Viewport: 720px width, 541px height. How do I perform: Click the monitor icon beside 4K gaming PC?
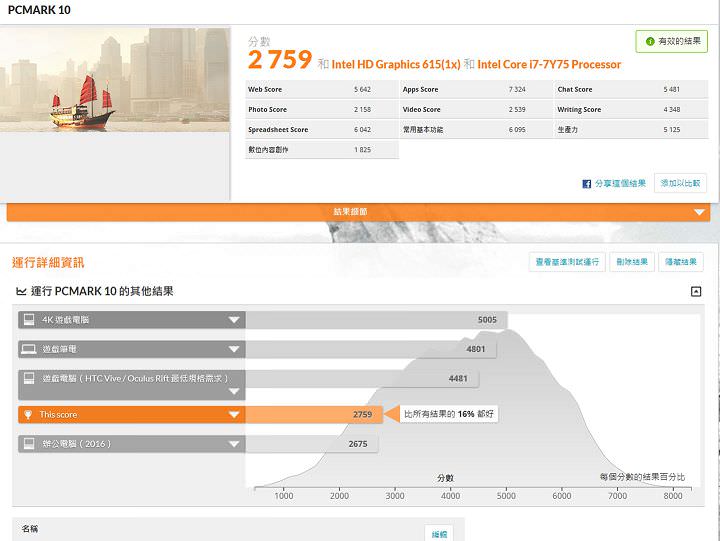coord(29,320)
